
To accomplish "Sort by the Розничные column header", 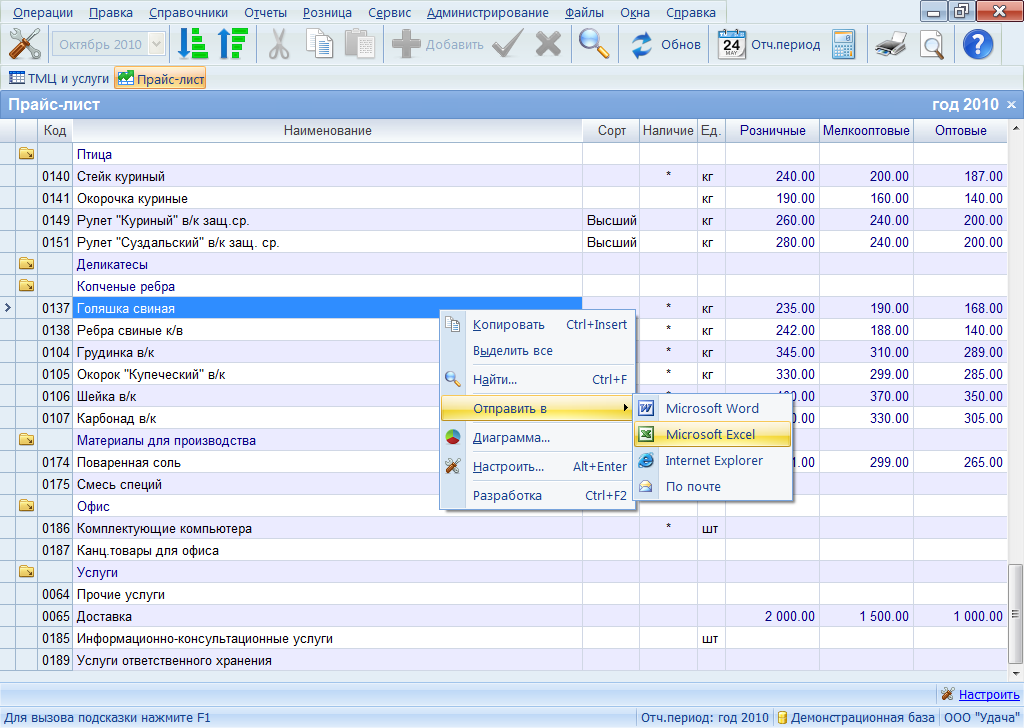I will pyautogui.click(x=772, y=131).
